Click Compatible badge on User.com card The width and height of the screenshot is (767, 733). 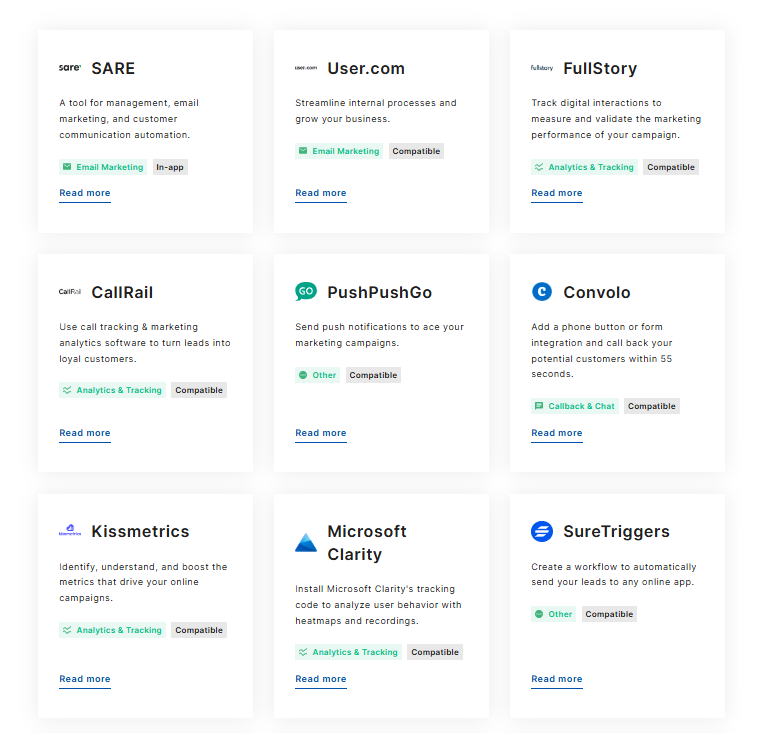416,151
